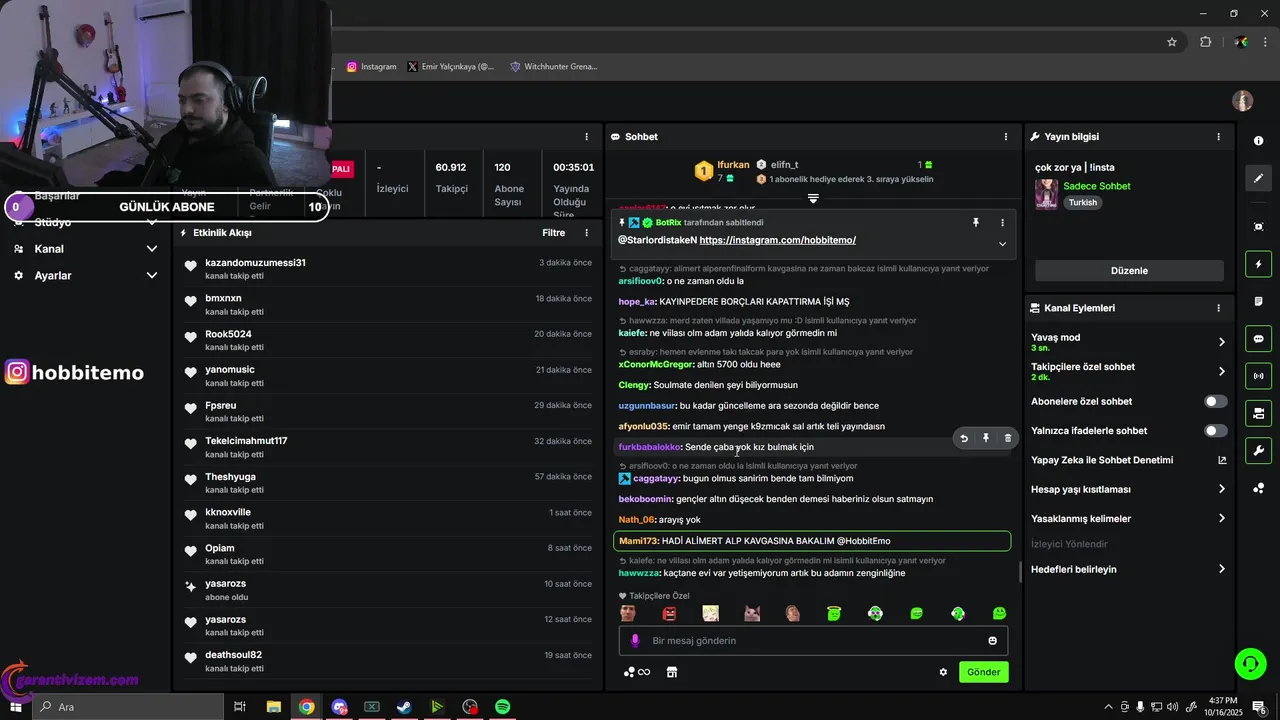Open instagram.com/hobbitemo pinned link
This screenshot has height=720, width=1280.
coord(777,240)
